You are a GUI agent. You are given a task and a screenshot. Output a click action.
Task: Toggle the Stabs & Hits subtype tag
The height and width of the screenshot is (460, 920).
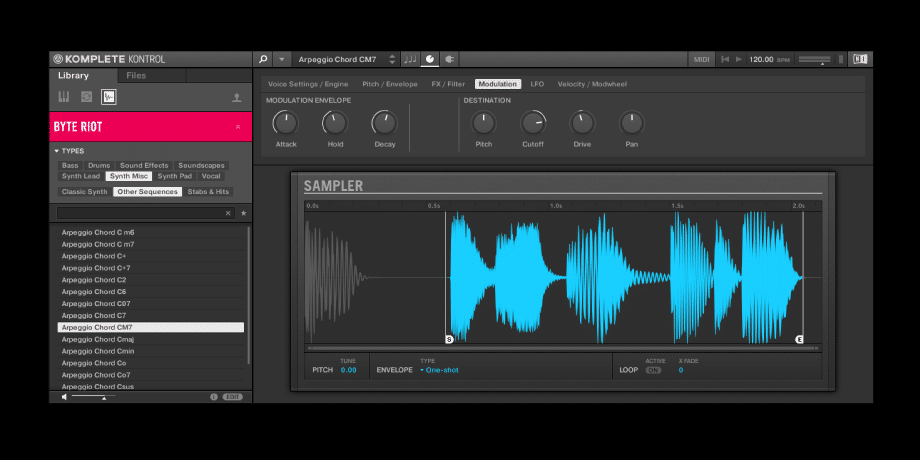click(208, 191)
